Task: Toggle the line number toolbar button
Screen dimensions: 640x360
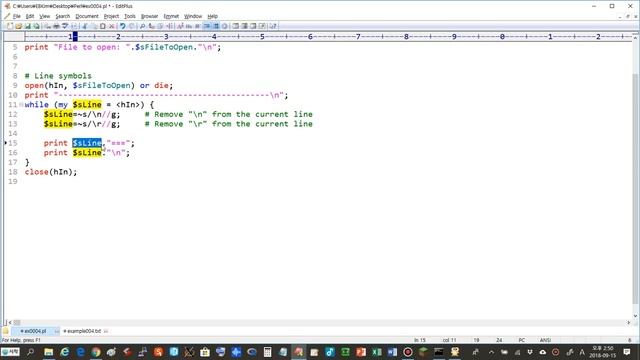Action: 216,26
